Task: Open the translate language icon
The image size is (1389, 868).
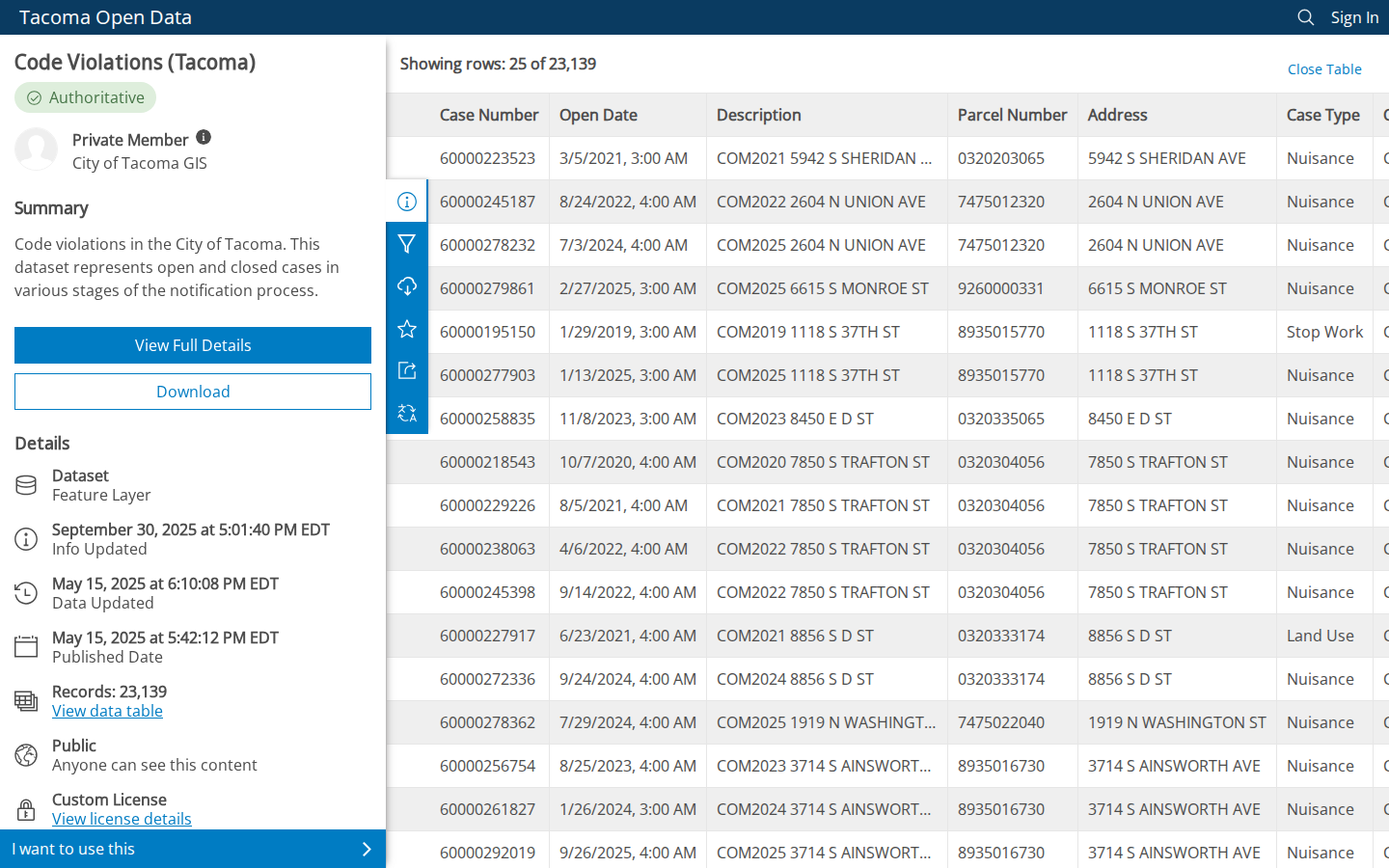Action: click(x=407, y=414)
